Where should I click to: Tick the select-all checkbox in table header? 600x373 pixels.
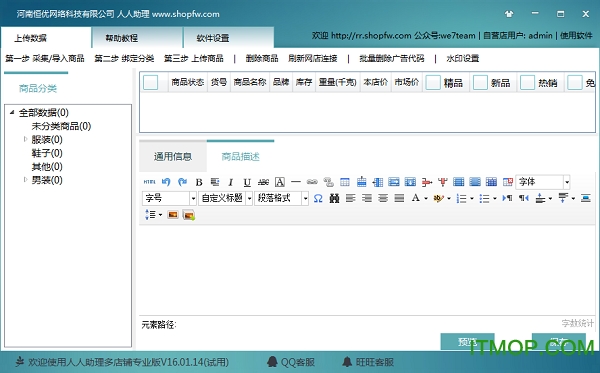click(150, 82)
